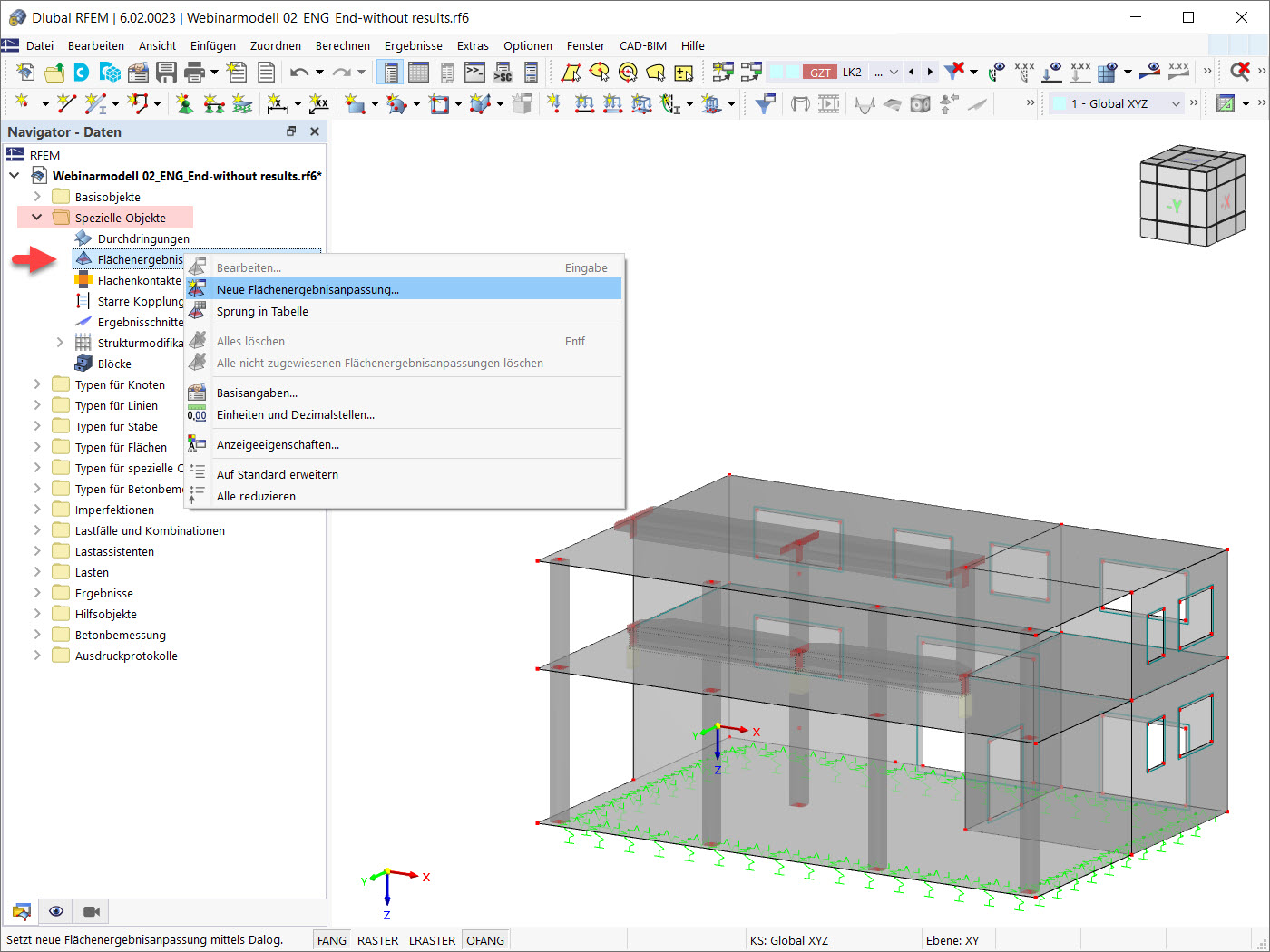
Task: Click the script manager >SC icon
Action: coord(503,73)
